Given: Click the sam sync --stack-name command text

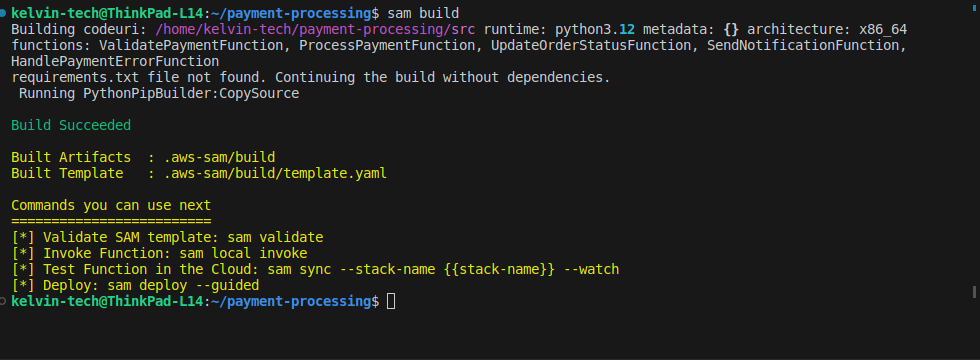Looking at the screenshot, I should point(443,269).
